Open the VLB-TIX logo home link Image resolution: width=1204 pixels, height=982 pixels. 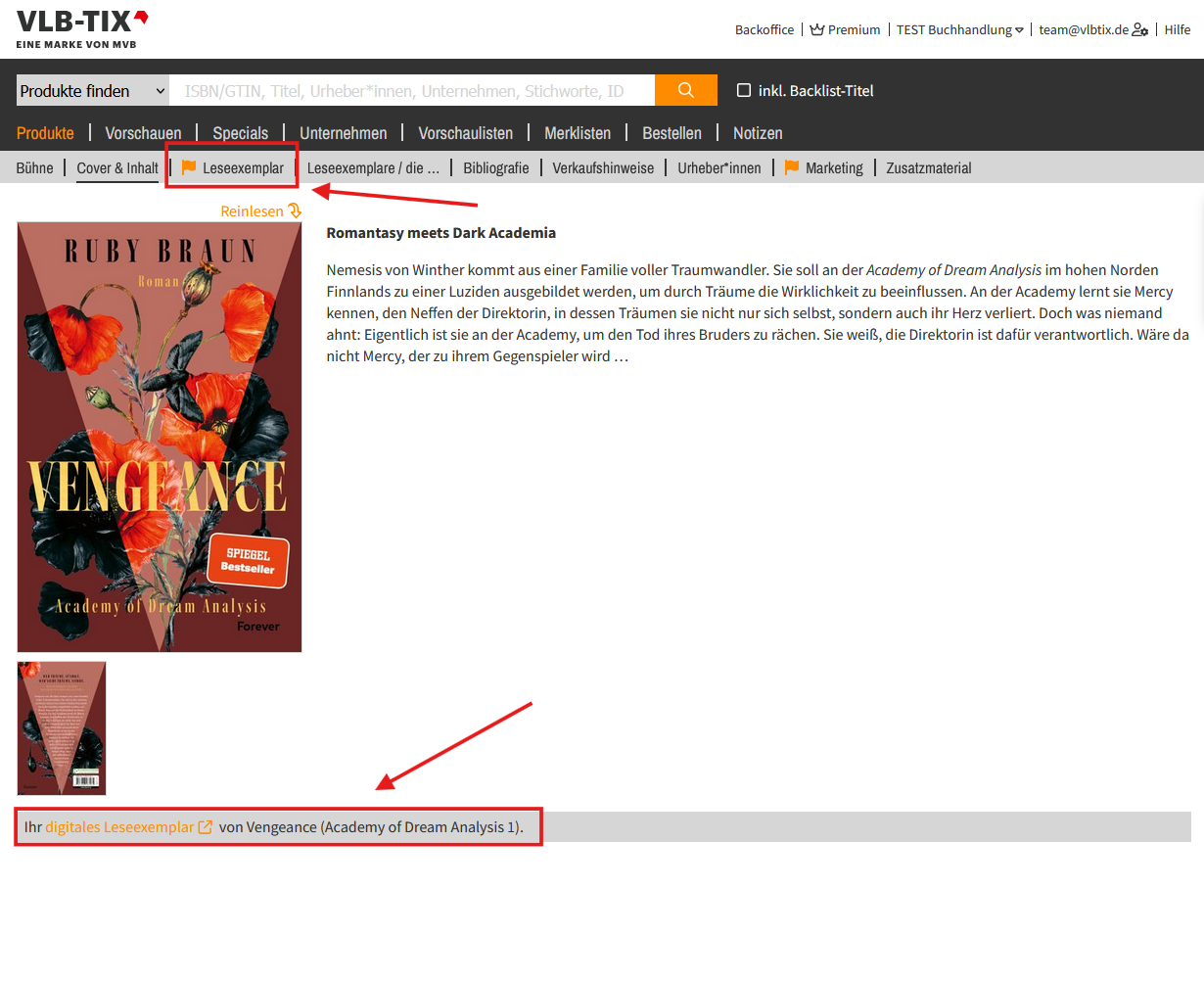coord(82,29)
